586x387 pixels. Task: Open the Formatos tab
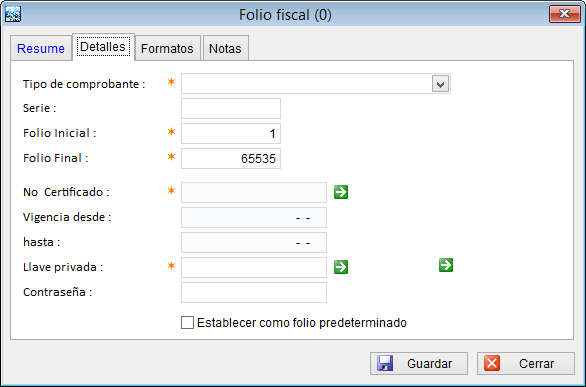pos(167,48)
